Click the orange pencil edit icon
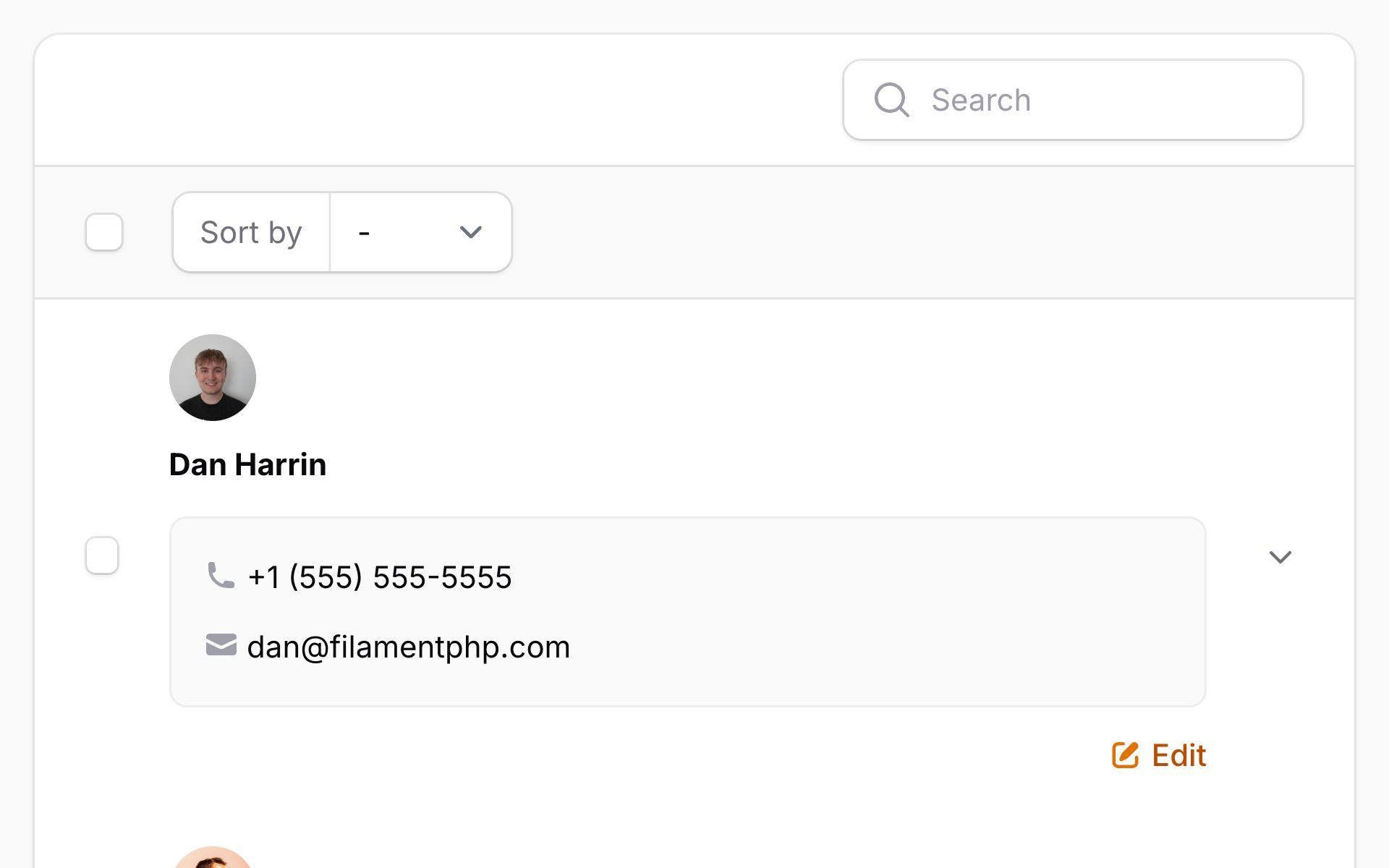1389x868 pixels. [x=1125, y=755]
